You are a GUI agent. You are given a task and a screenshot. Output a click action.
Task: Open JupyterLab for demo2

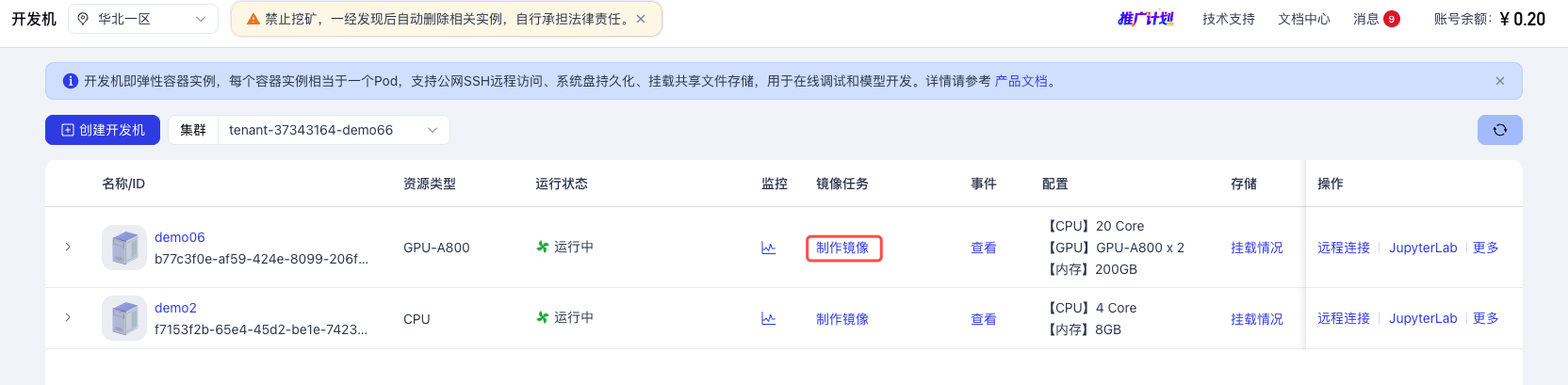(x=1422, y=318)
